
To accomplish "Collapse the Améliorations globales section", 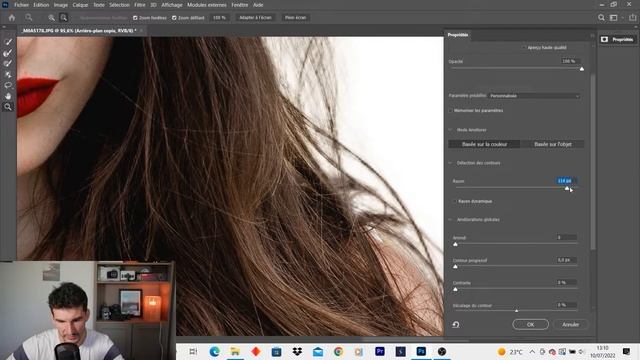I will point(451,220).
